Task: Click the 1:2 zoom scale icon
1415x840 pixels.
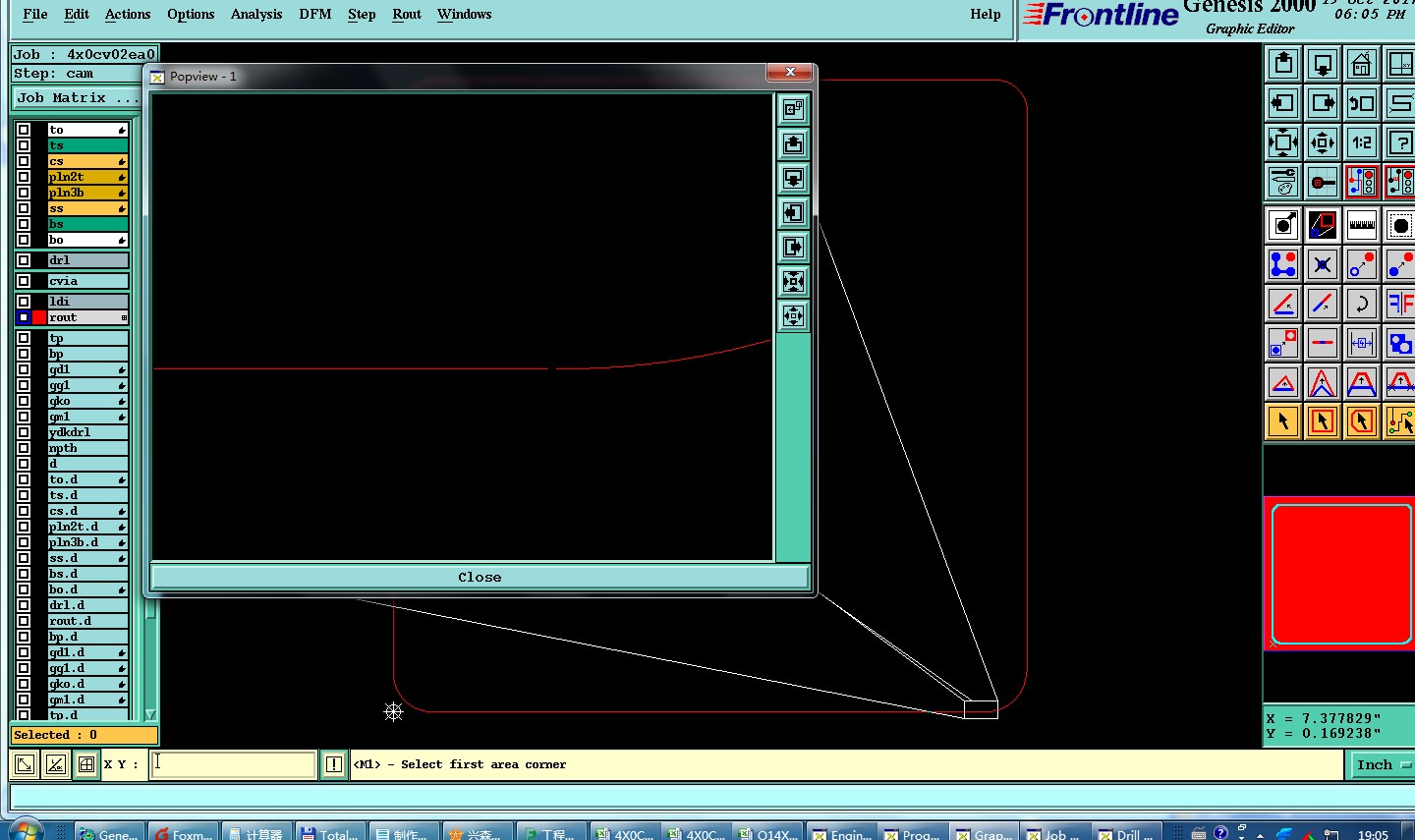Action: 1362,142
